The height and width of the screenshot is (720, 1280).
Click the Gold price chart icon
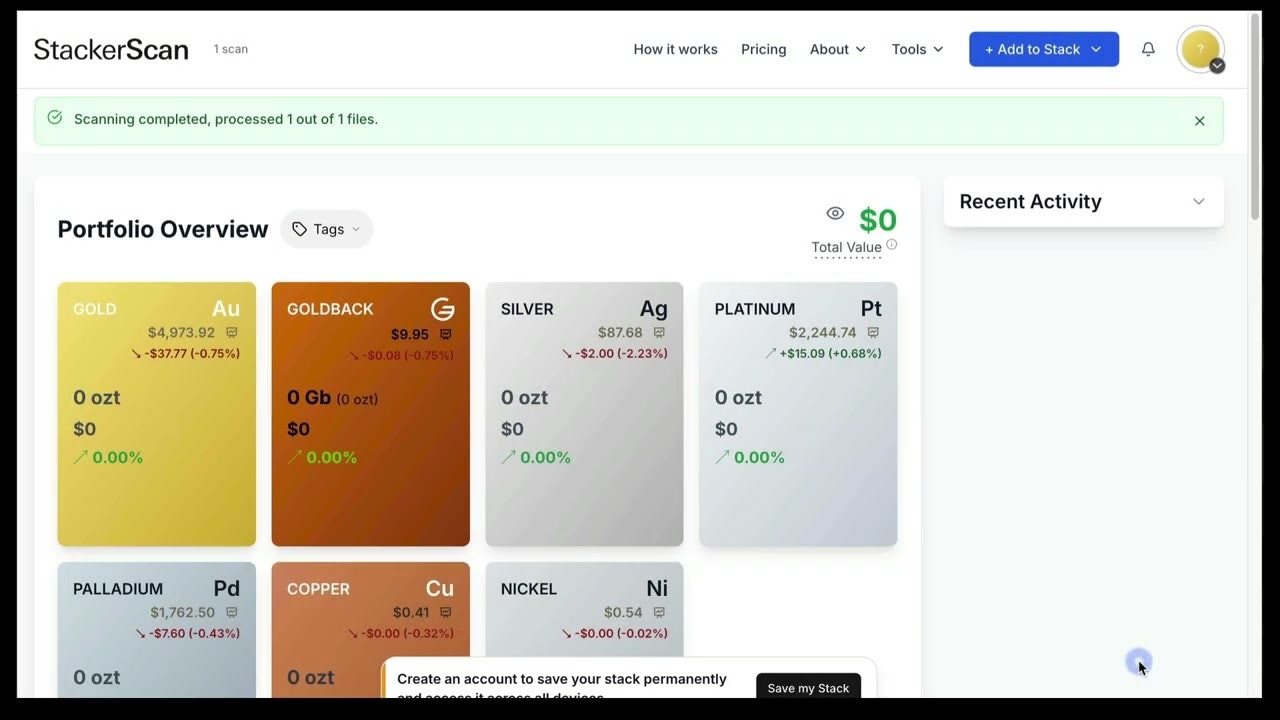[232, 333]
